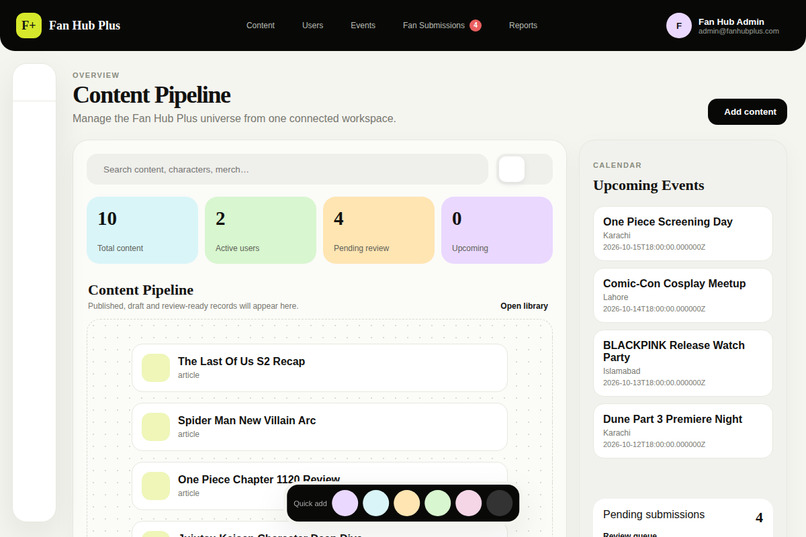Open Fan Submissions in the top nav
Viewport: 806px width, 537px height.
click(x=433, y=25)
